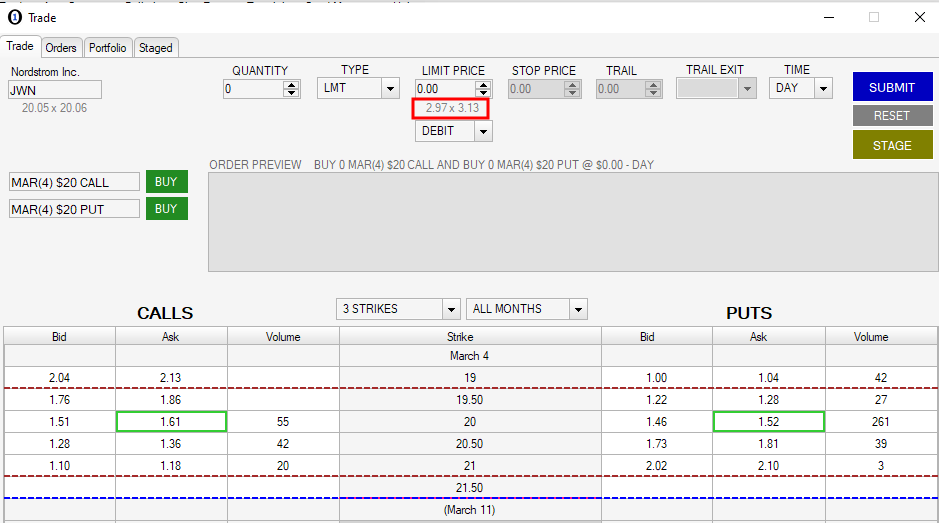This screenshot has height=523, width=939.
Task: Click the (March 11) expiration row
Action: click(x=470, y=510)
